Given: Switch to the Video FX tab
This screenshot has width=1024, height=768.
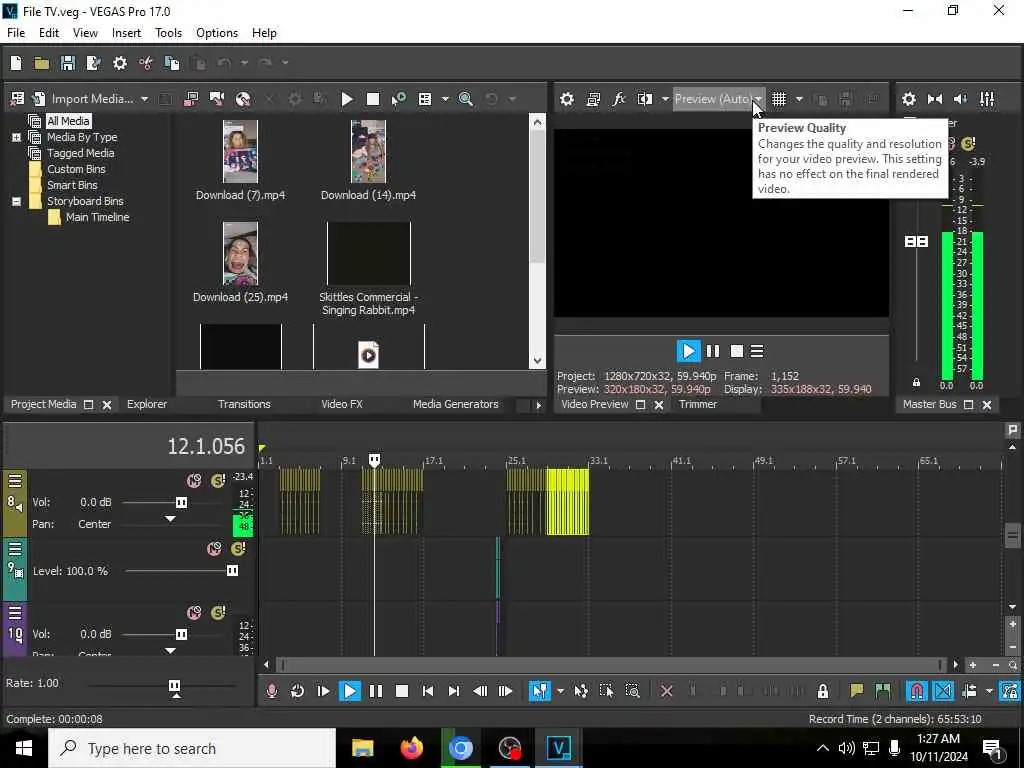Looking at the screenshot, I should (x=342, y=404).
